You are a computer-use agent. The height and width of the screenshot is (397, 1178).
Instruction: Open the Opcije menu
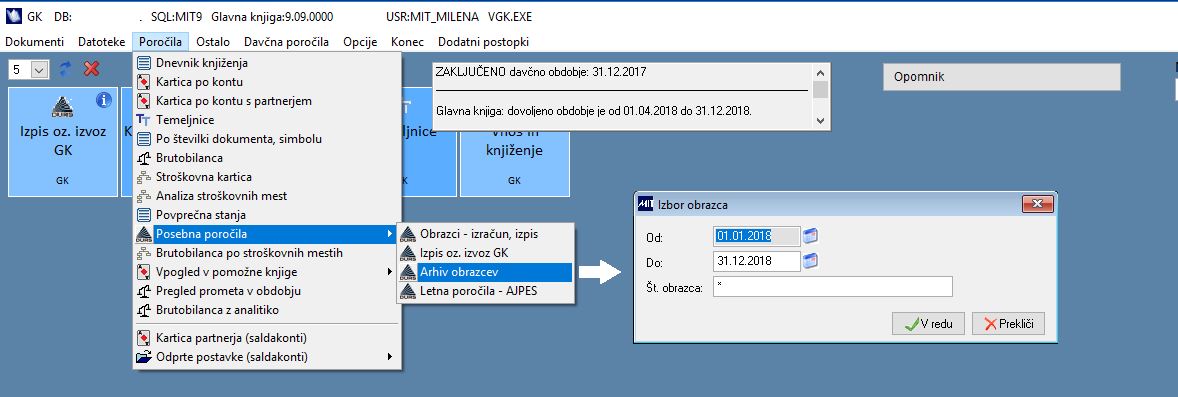point(360,42)
